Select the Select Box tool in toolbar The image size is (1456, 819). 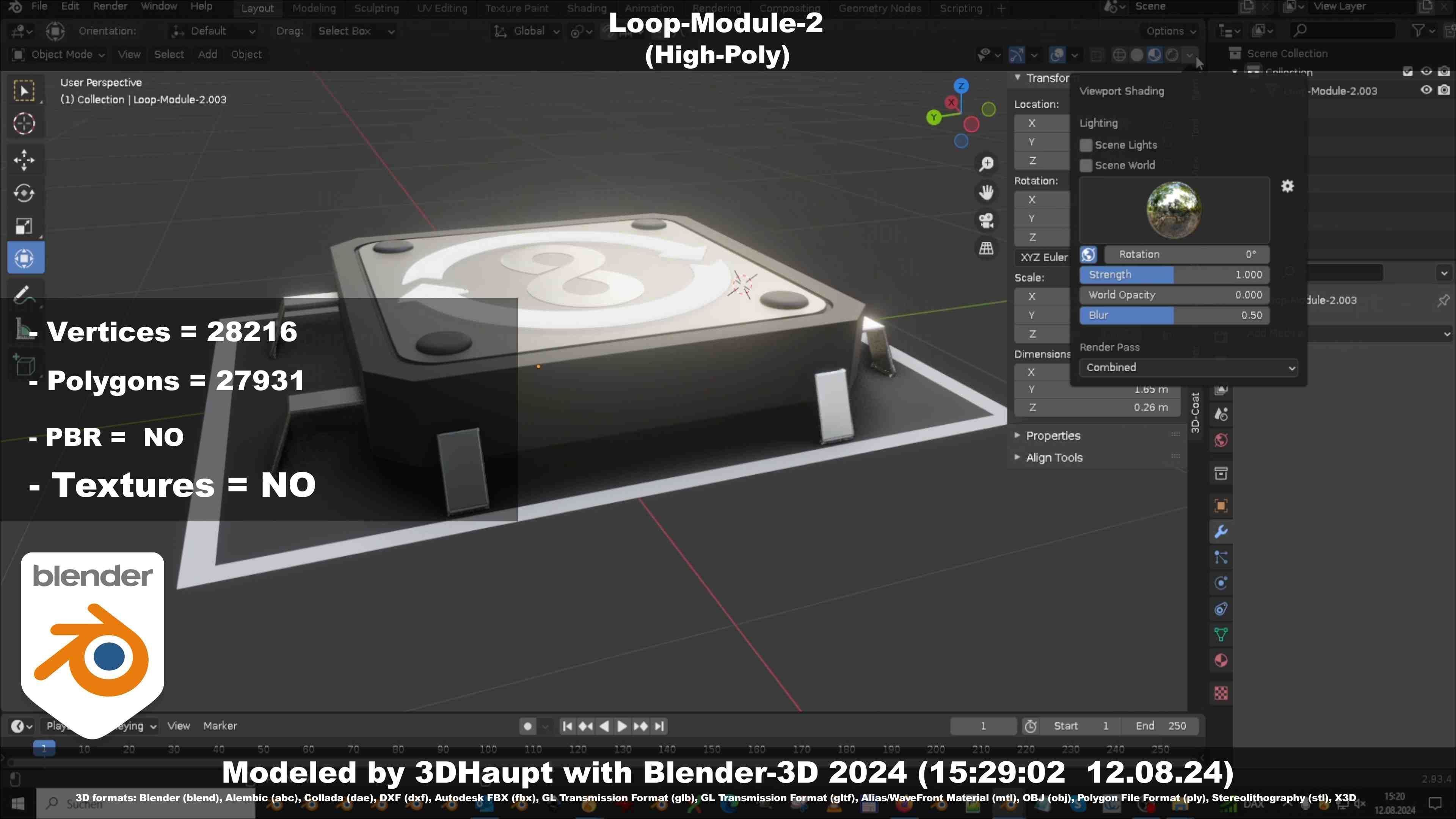pos(24,91)
